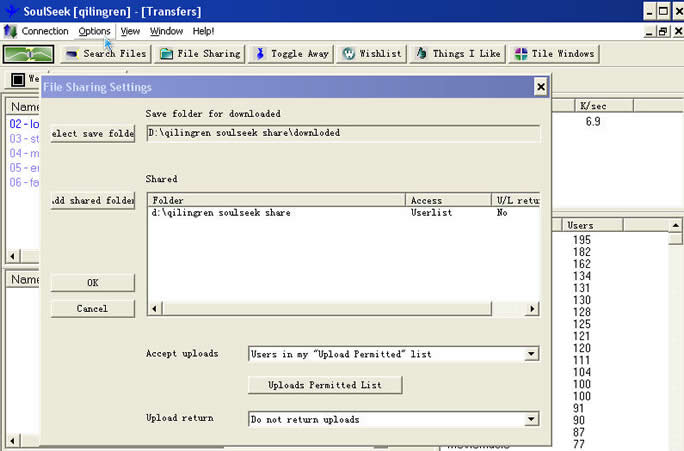
Task: Select the transfer row starting with 04
Action: coord(24,153)
